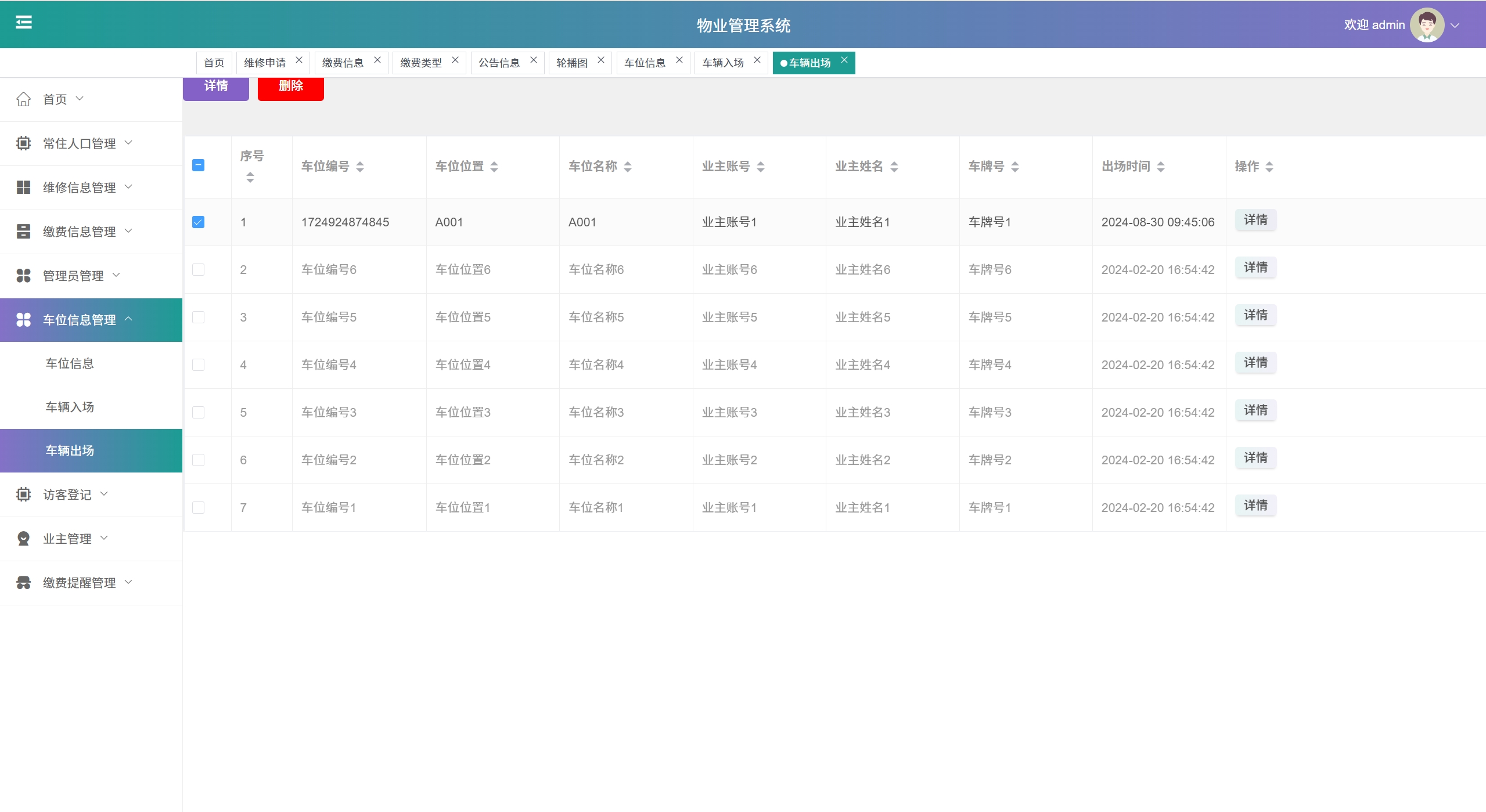The height and width of the screenshot is (812, 1486).
Task: Sort by 出场时间 column arrows
Action: (1161, 167)
